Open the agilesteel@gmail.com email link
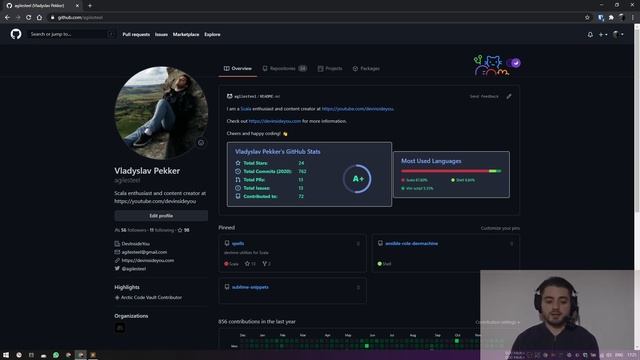The image size is (640, 360). coord(144,252)
